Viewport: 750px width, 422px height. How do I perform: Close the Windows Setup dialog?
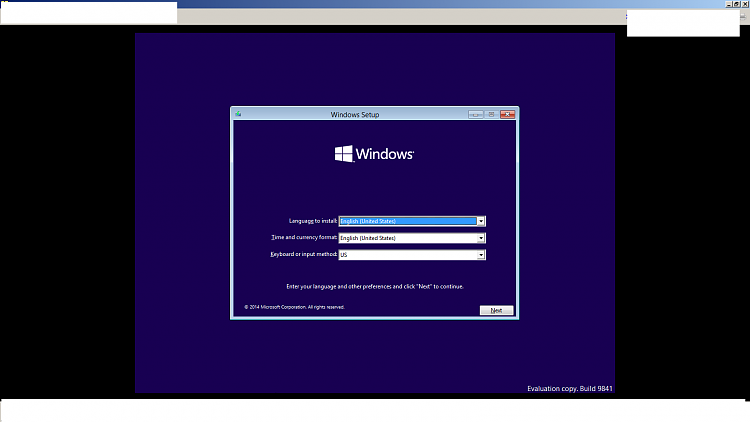point(507,114)
